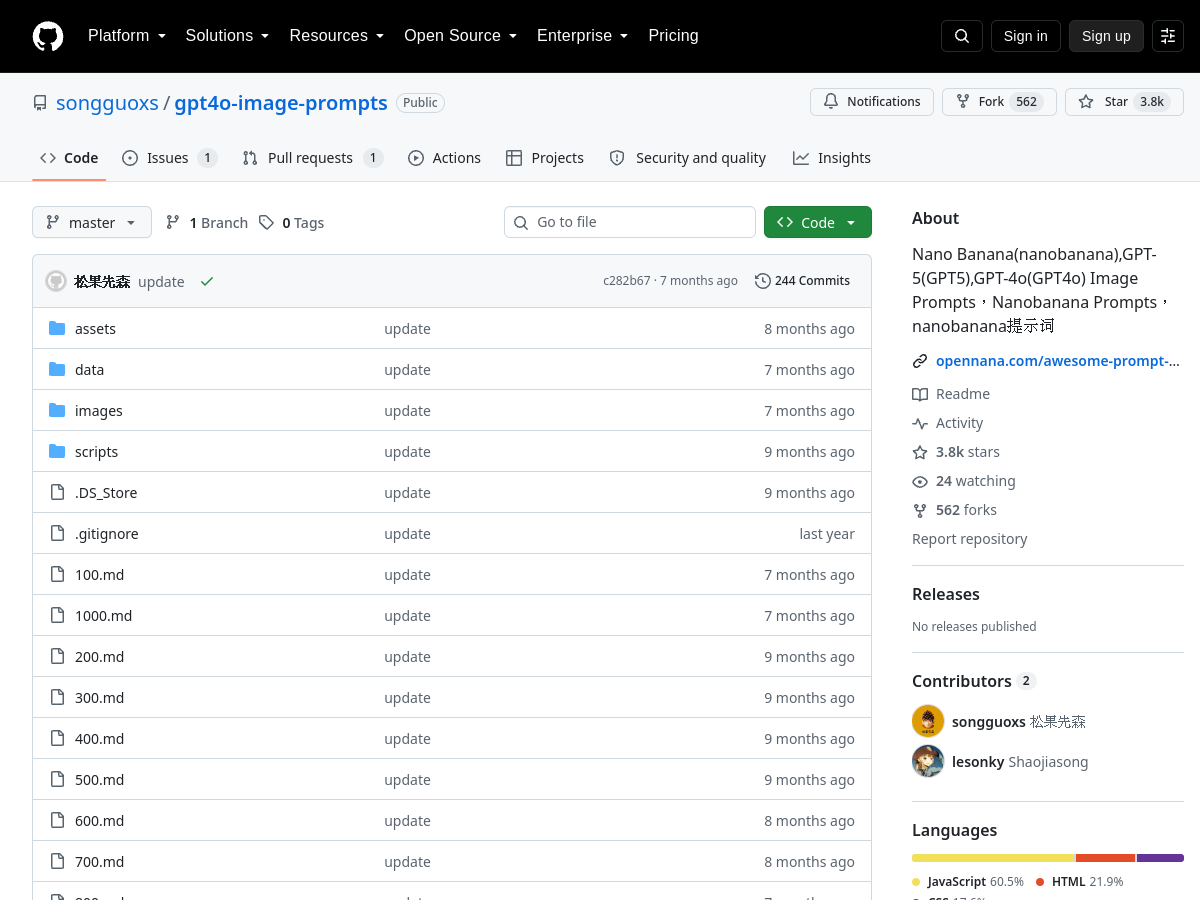Open the gpt4o-image-prompts repository link
The height and width of the screenshot is (900, 1200).
(281, 103)
